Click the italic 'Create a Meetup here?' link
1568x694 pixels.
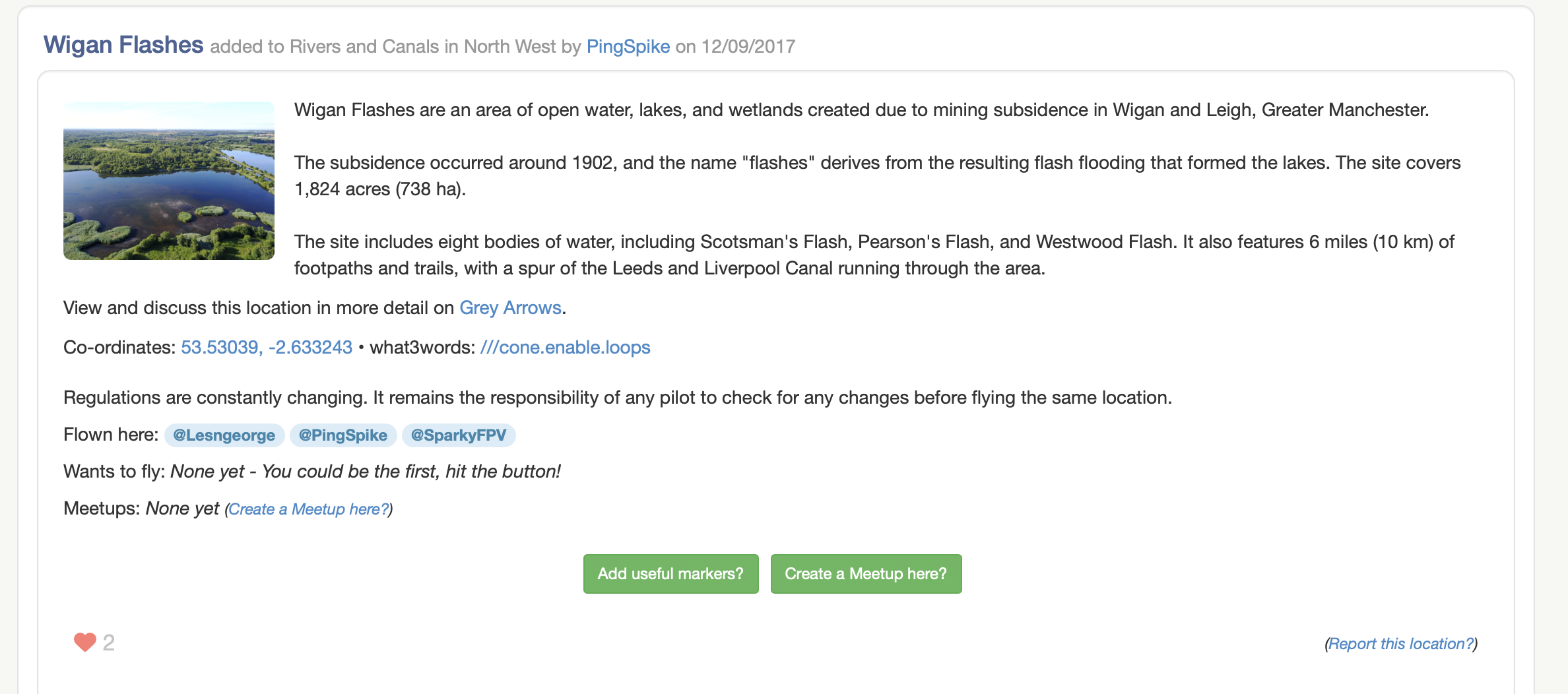pos(308,509)
